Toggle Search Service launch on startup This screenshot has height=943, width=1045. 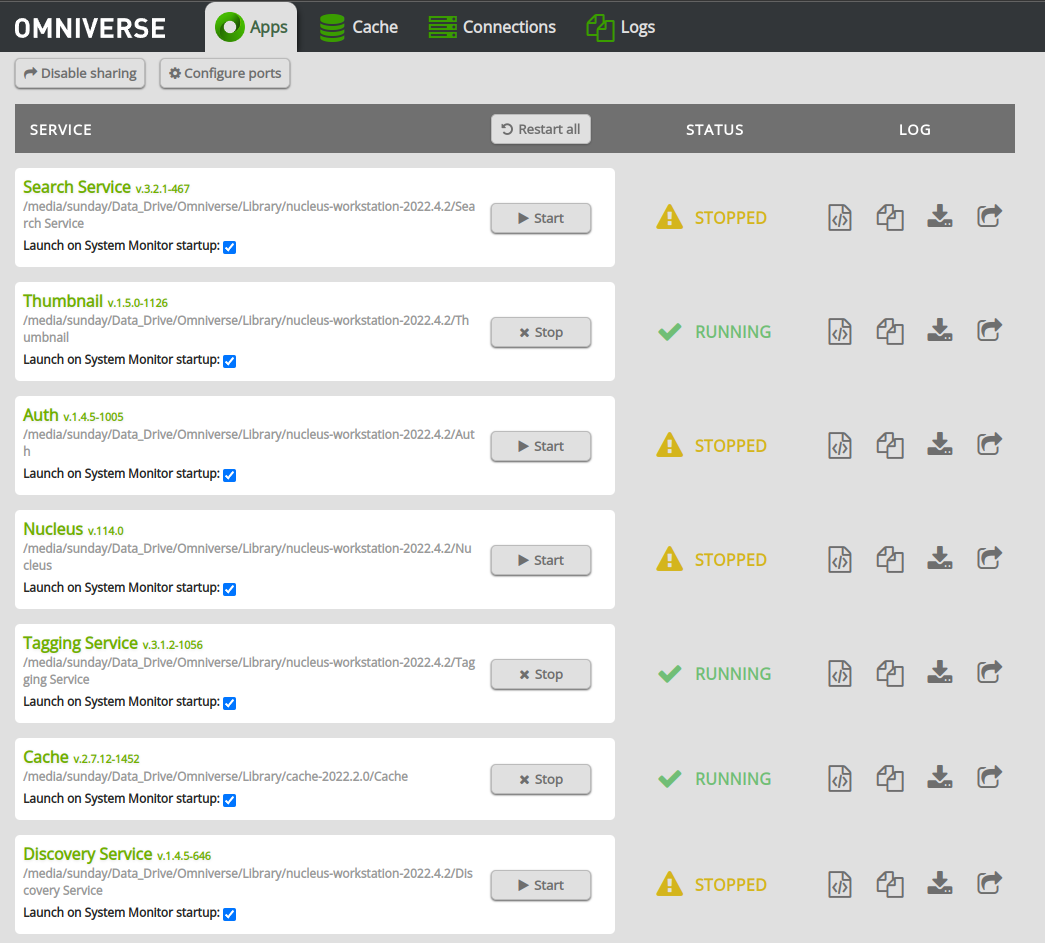(229, 246)
